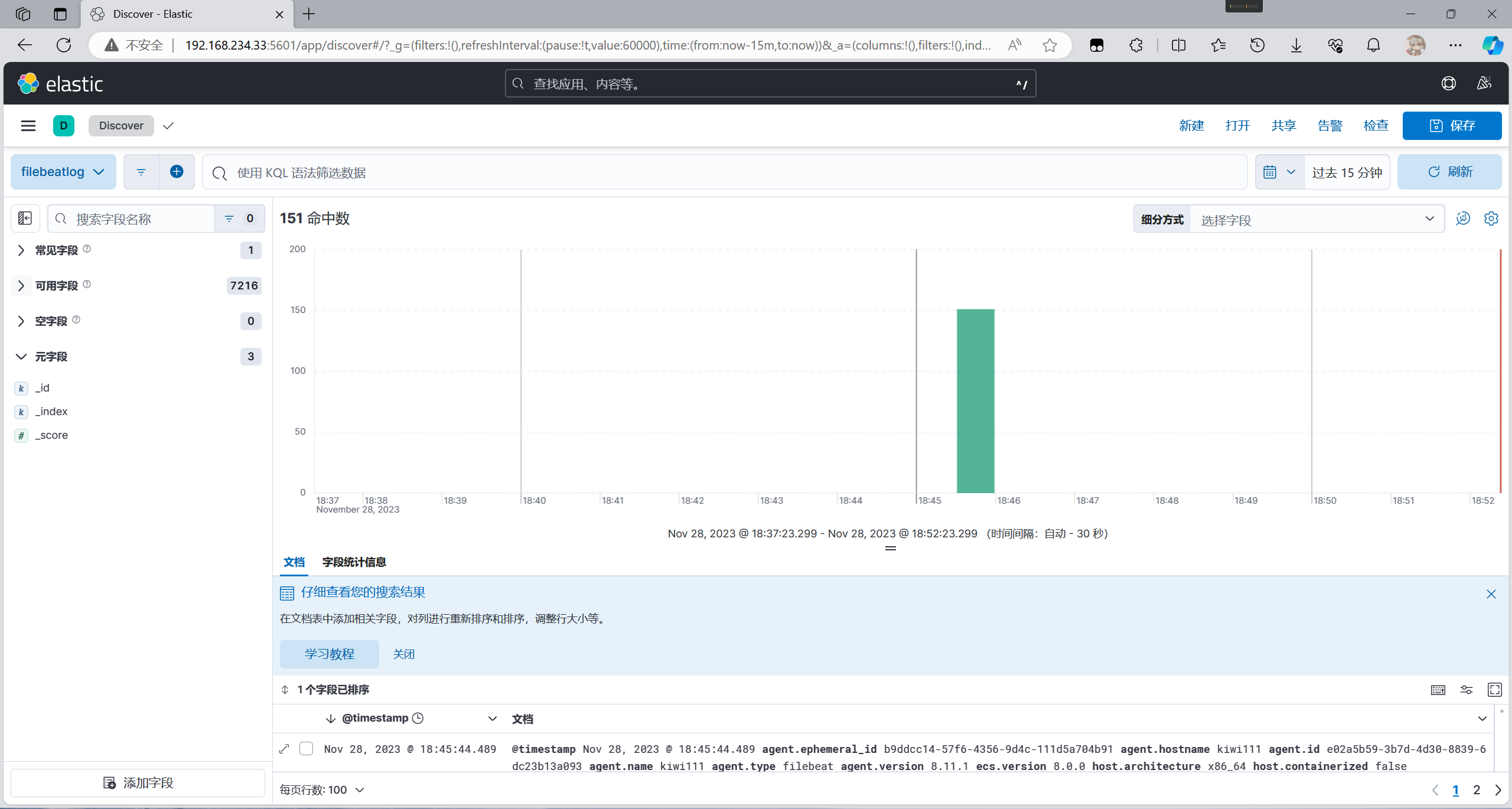Open the 检查 inspect menu item
This screenshot has height=809, width=1512.
1376,126
